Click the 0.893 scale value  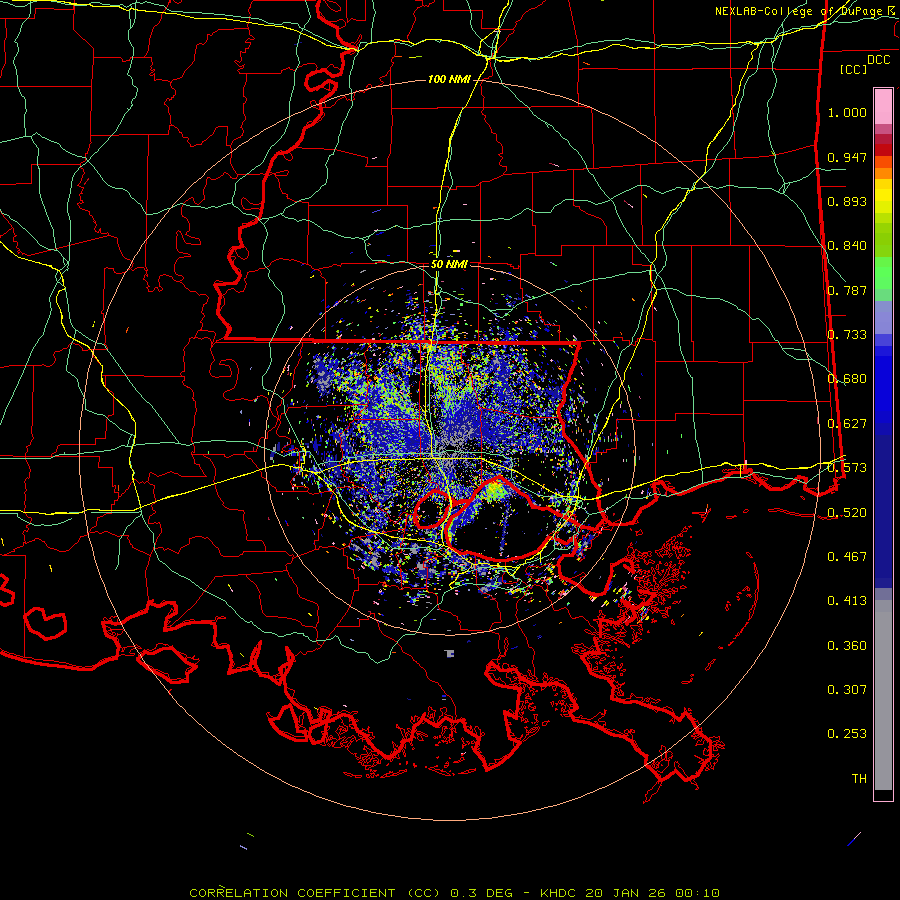847,201
